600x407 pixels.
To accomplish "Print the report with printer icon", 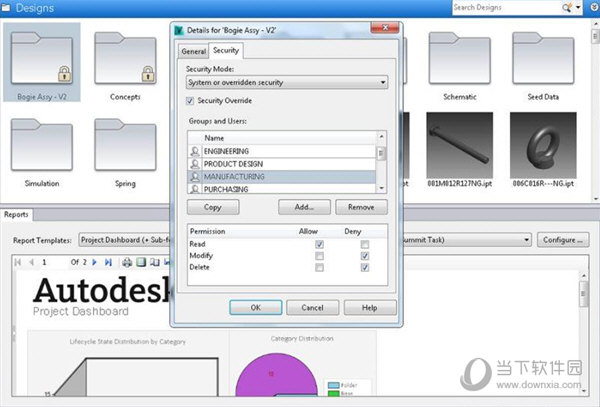I will pyautogui.click(x=127, y=262).
